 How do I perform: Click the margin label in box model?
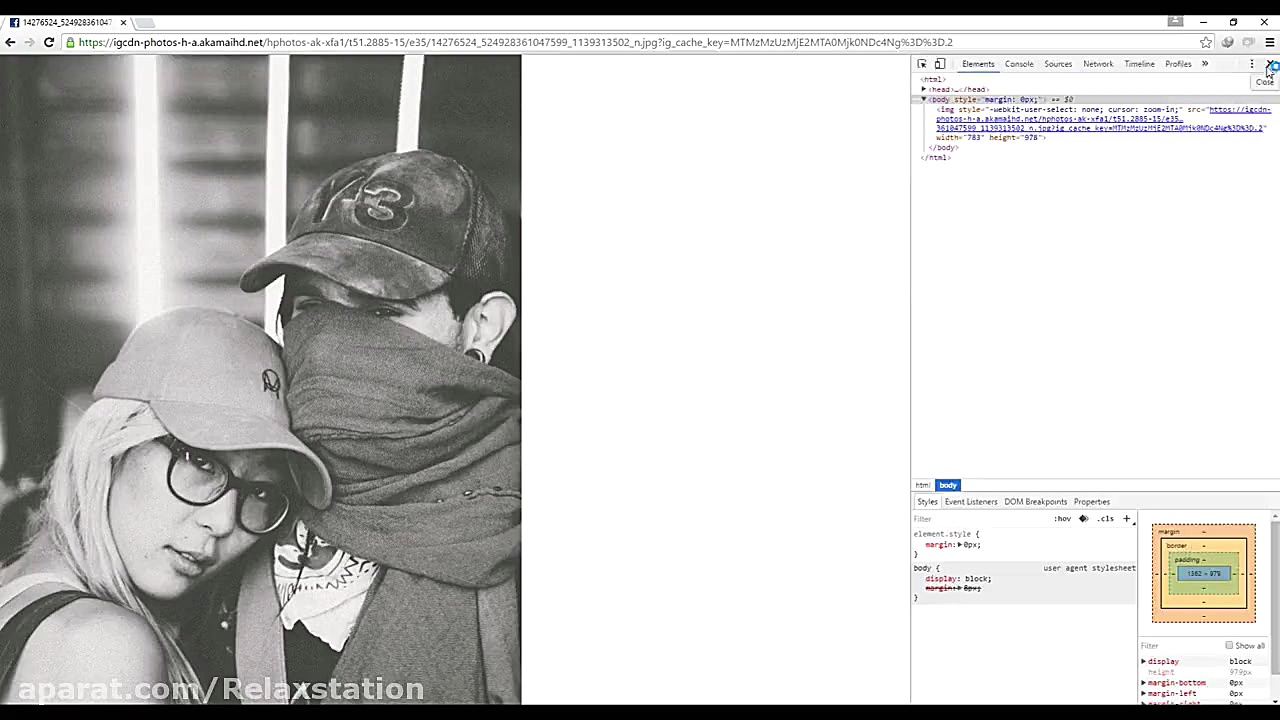[1168, 532]
